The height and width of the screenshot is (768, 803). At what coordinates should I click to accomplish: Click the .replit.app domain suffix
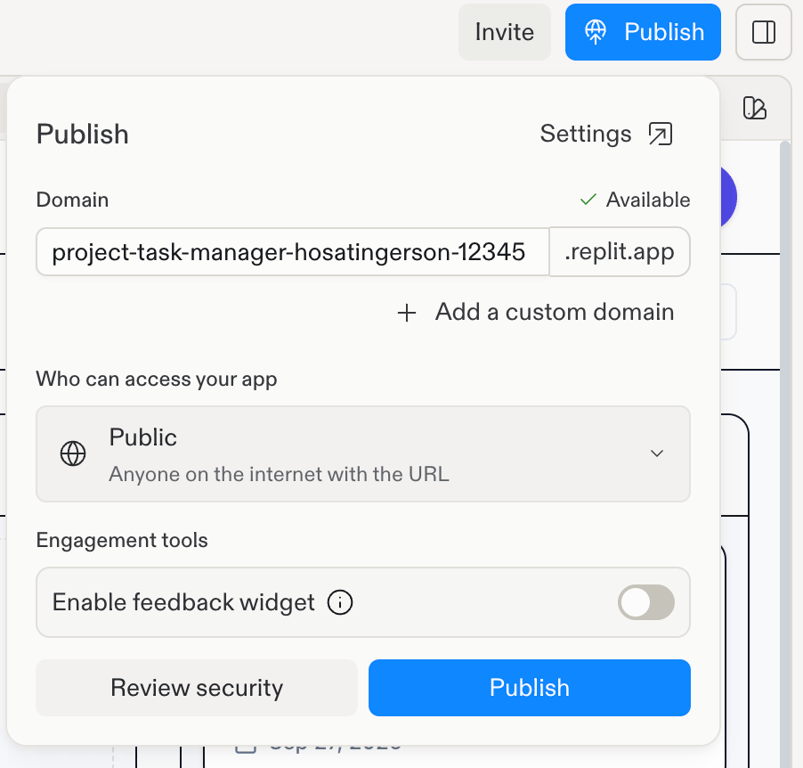(620, 252)
